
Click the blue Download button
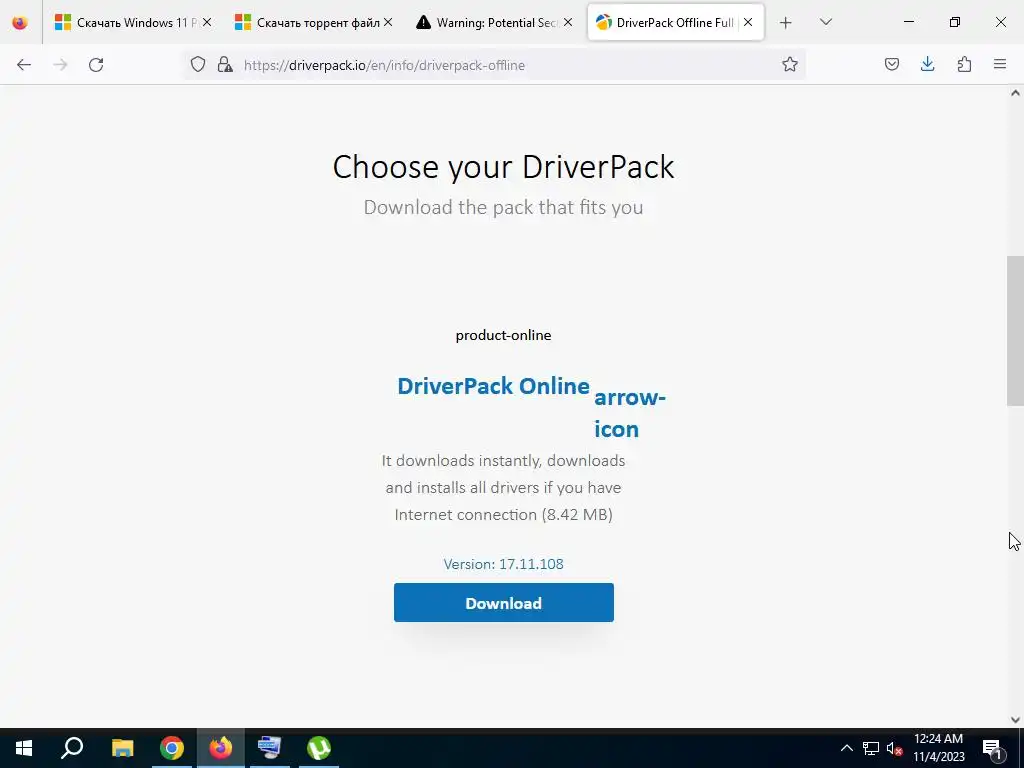pyautogui.click(x=504, y=603)
